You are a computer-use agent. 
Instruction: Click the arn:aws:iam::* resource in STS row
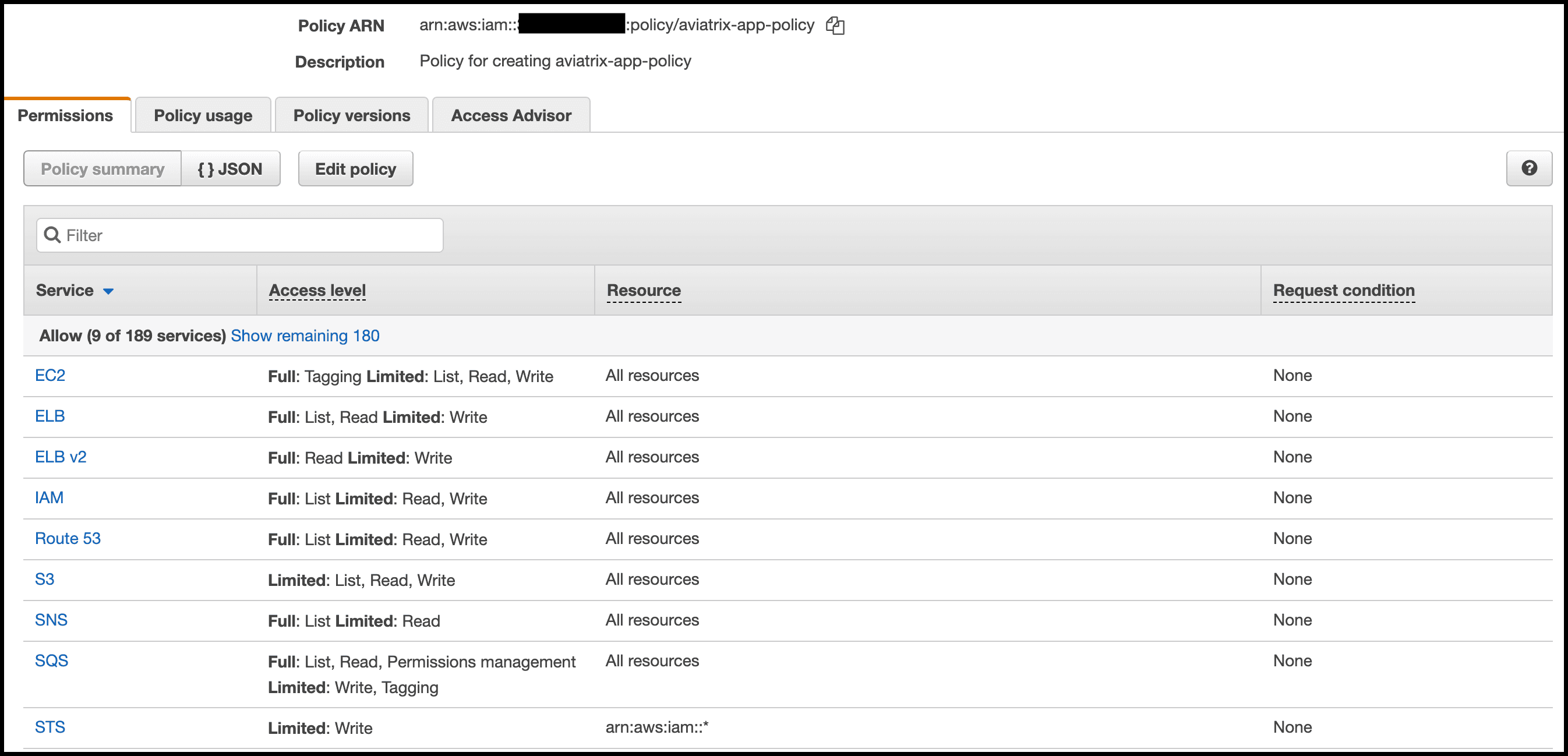[x=658, y=727]
